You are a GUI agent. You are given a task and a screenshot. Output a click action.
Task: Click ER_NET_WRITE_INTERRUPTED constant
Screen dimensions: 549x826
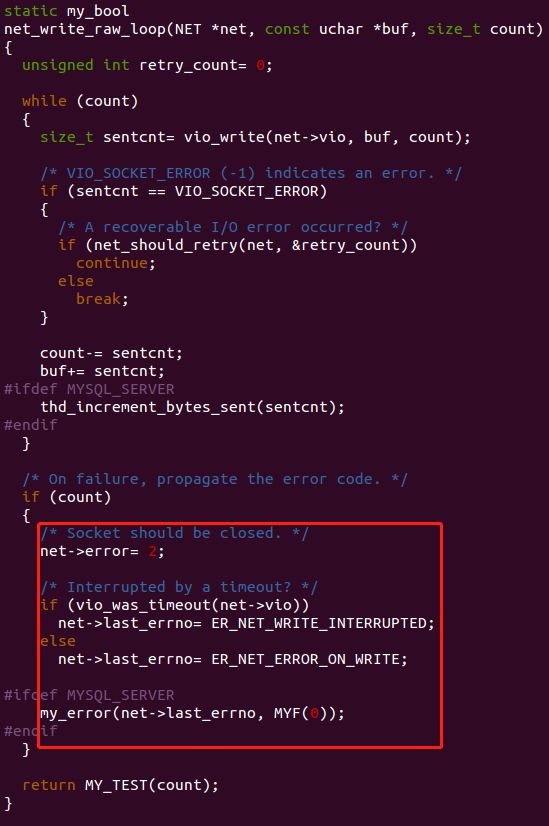click(x=319, y=623)
